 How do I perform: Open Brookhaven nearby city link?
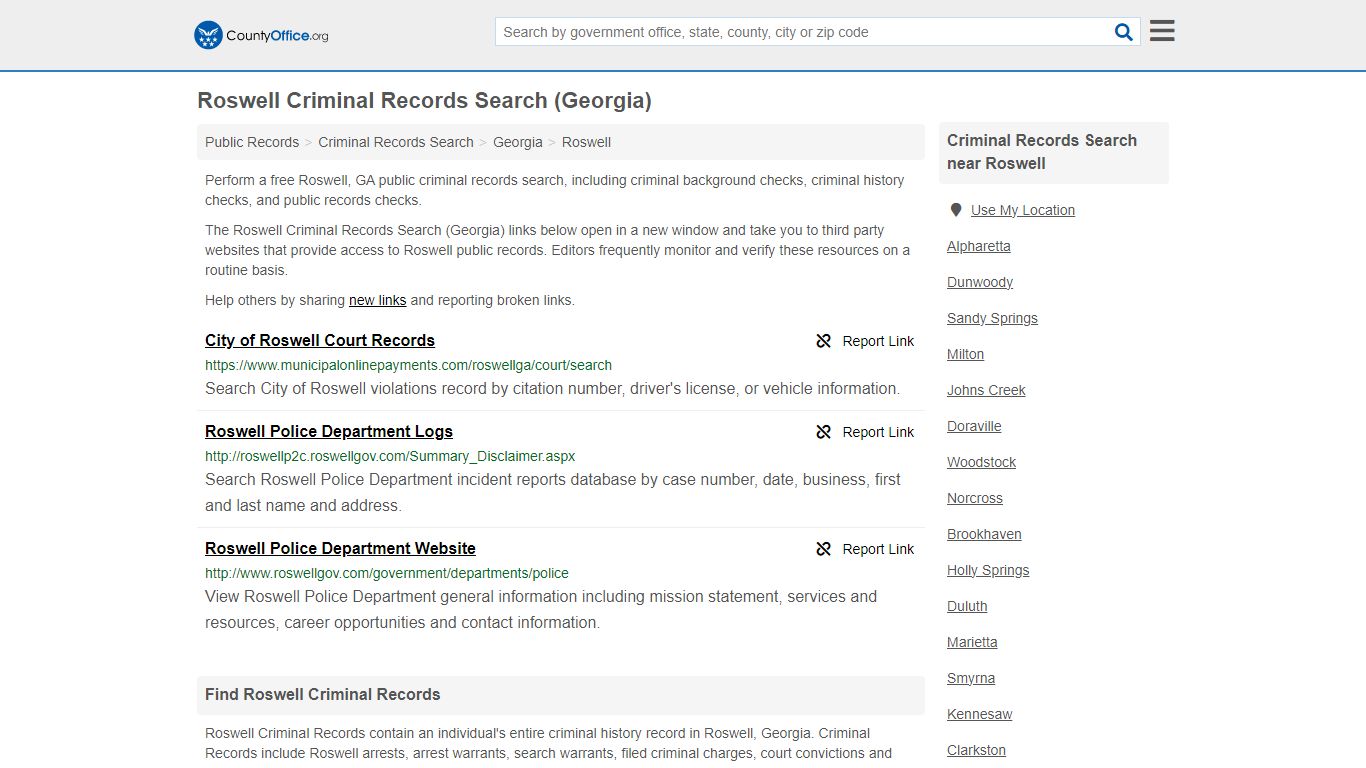(x=984, y=534)
